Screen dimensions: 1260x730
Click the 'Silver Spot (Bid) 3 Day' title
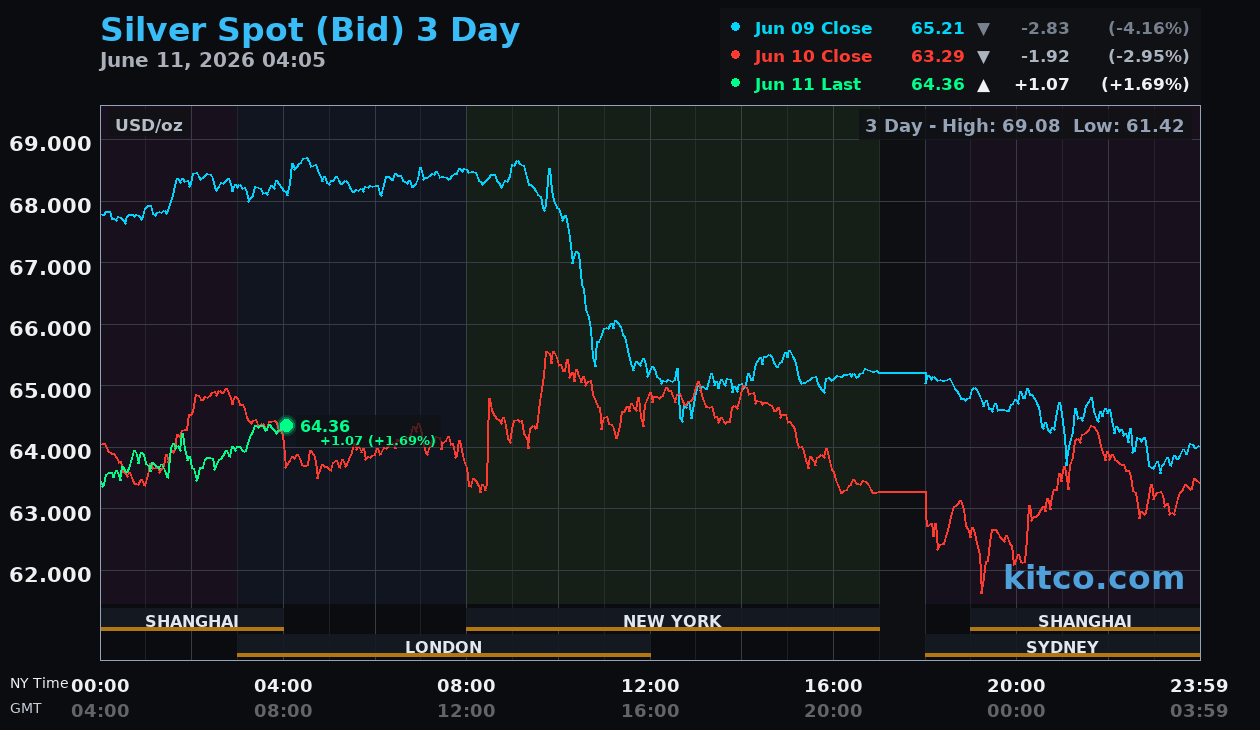click(x=310, y=30)
